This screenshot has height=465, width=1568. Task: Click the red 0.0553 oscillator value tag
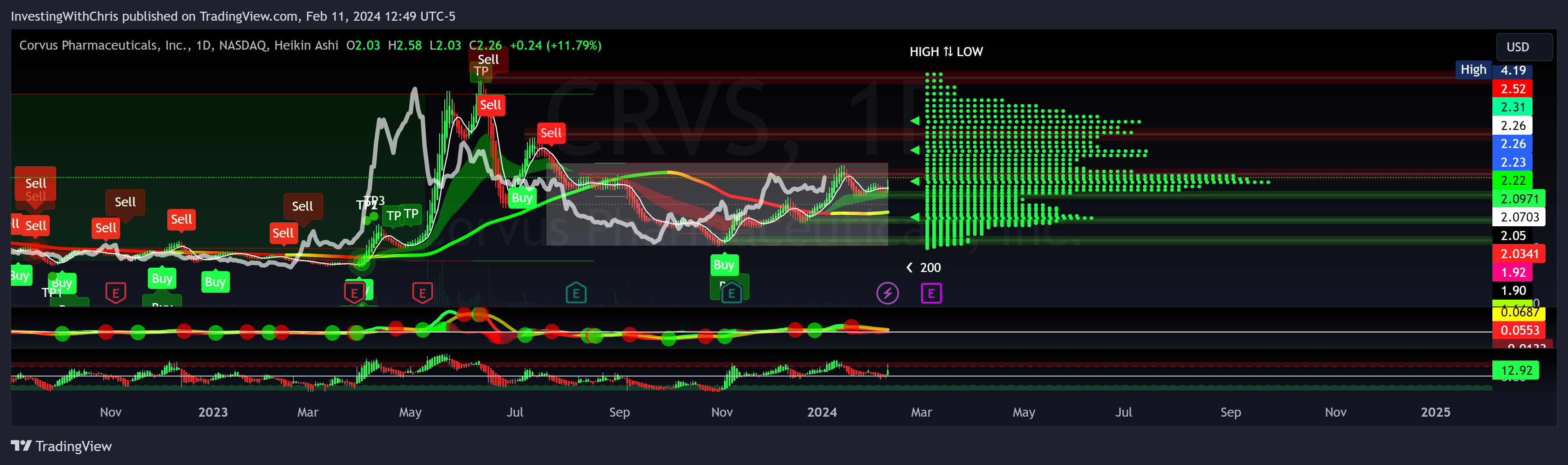tap(1519, 330)
